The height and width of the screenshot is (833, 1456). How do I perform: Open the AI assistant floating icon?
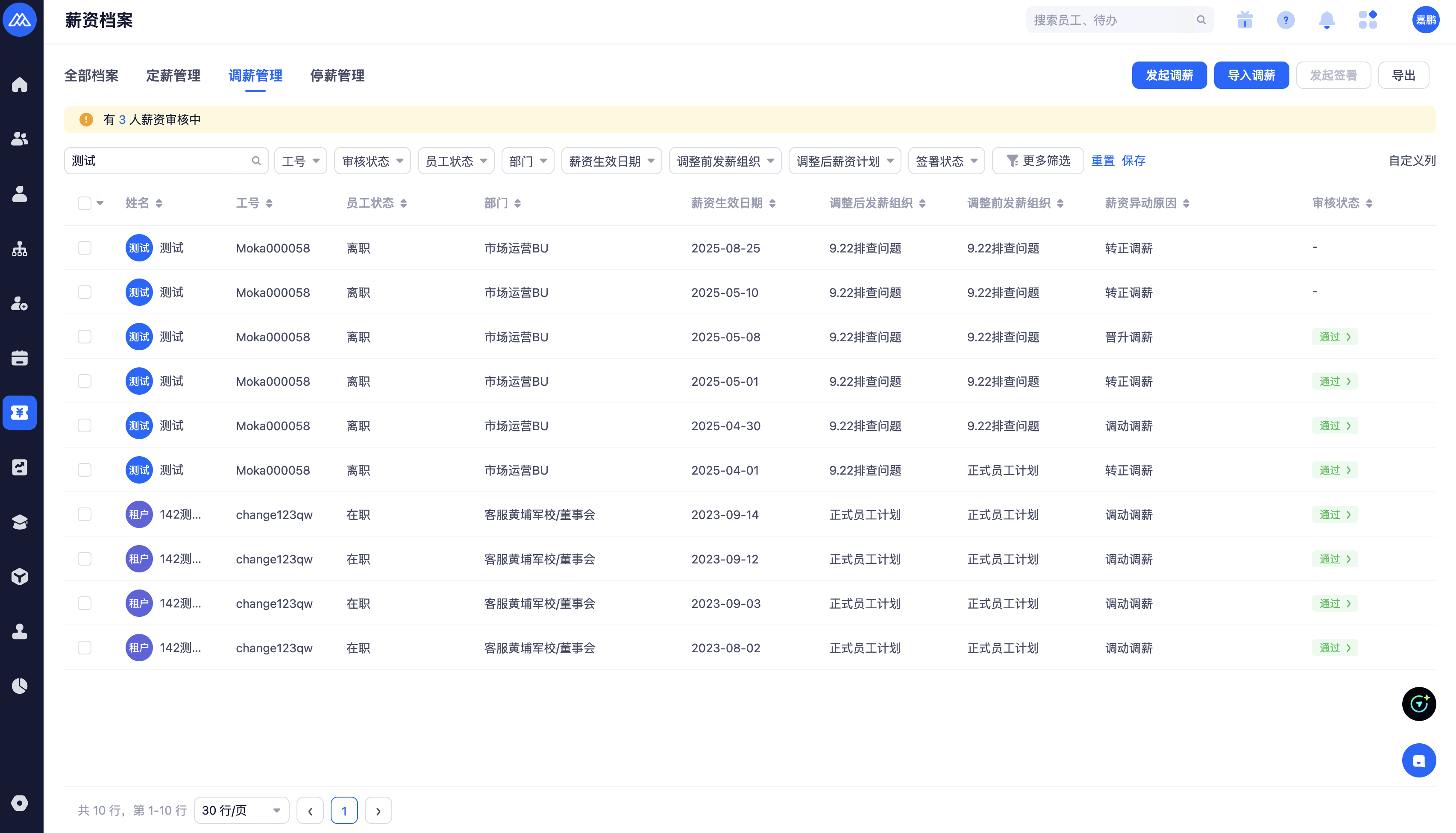coord(1418,704)
